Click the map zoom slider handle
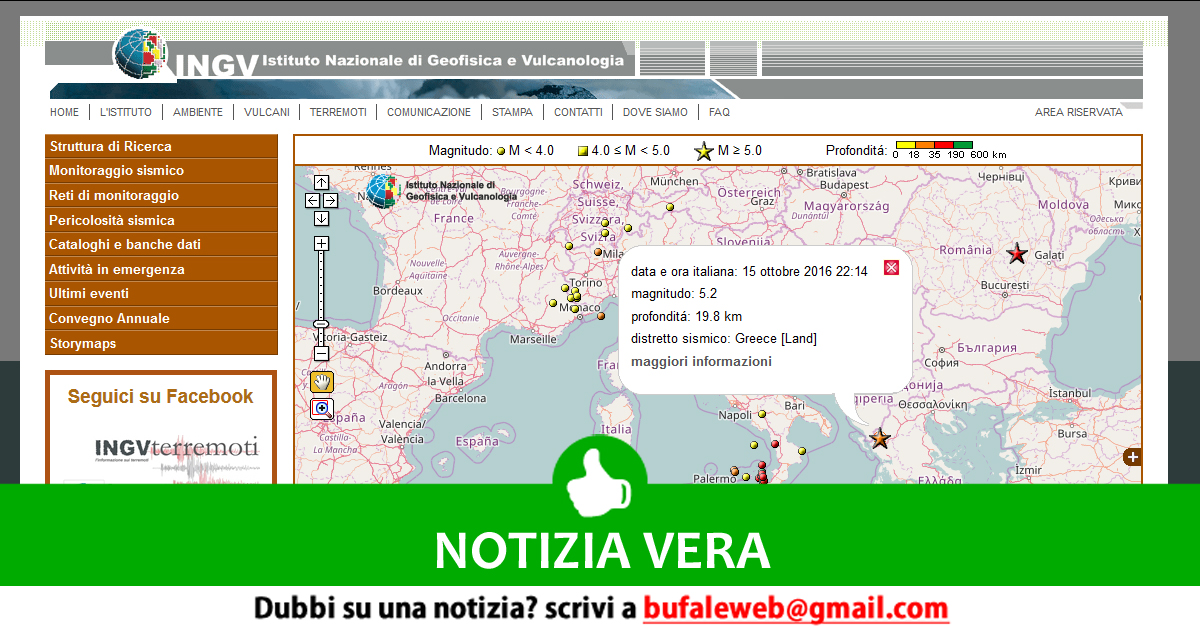Screen dimensions: 1200x630 coord(321,324)
